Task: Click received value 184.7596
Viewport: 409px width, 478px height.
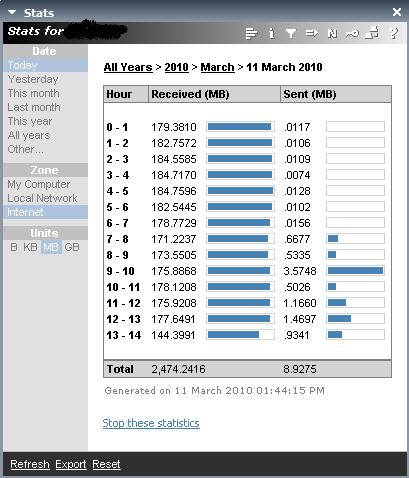Action: pyautogui.click(x=174, y=191)
